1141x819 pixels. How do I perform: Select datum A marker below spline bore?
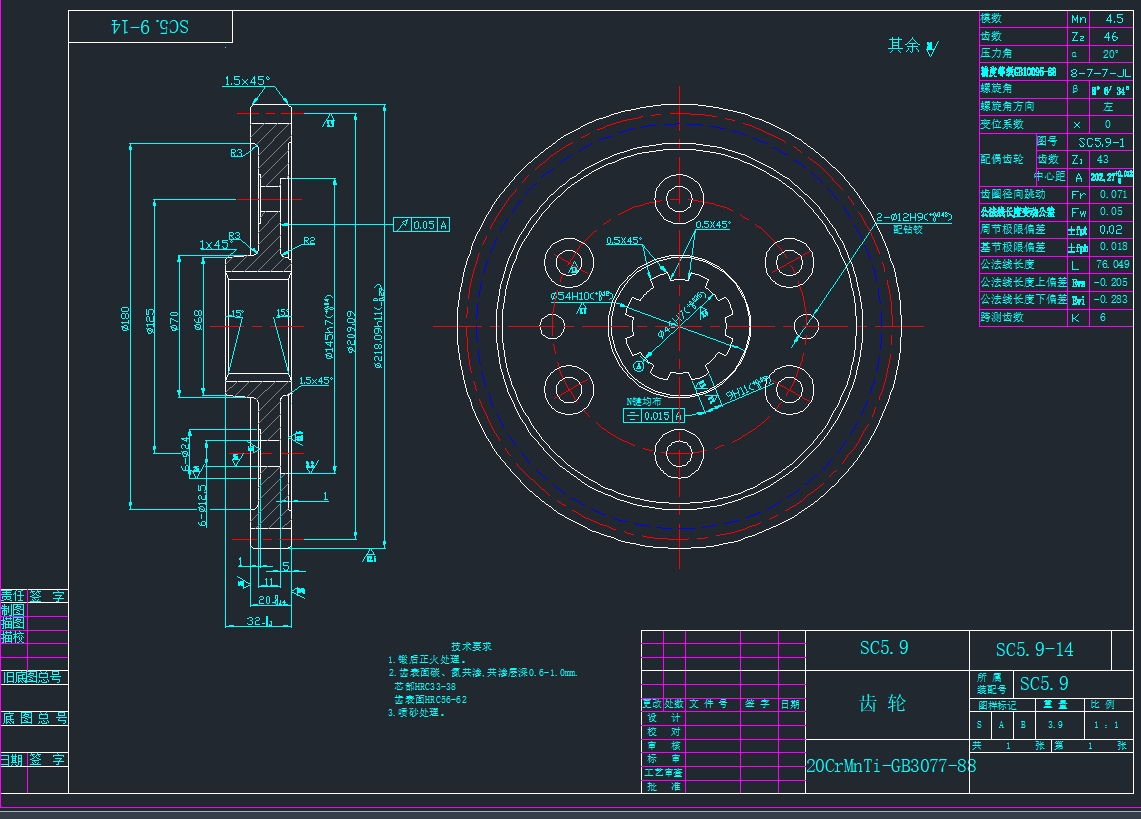click(x=637, y=367)
